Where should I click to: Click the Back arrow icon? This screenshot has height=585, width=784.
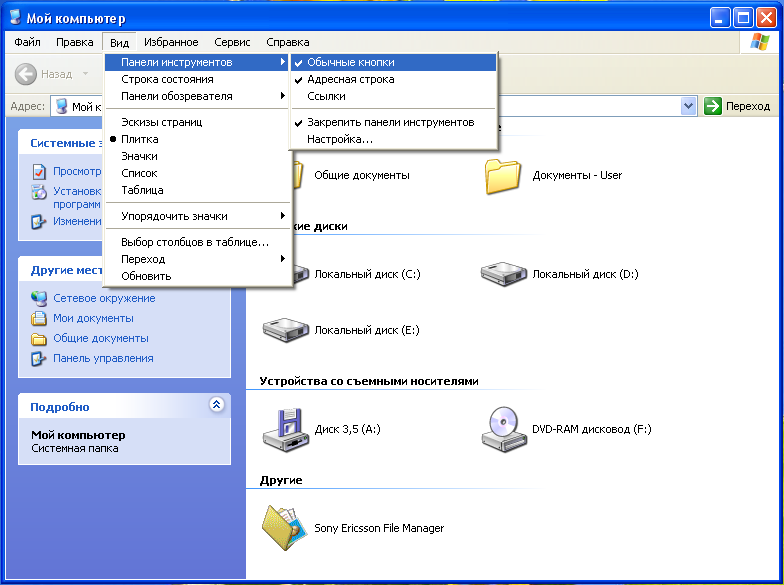[x=26, y=74]
